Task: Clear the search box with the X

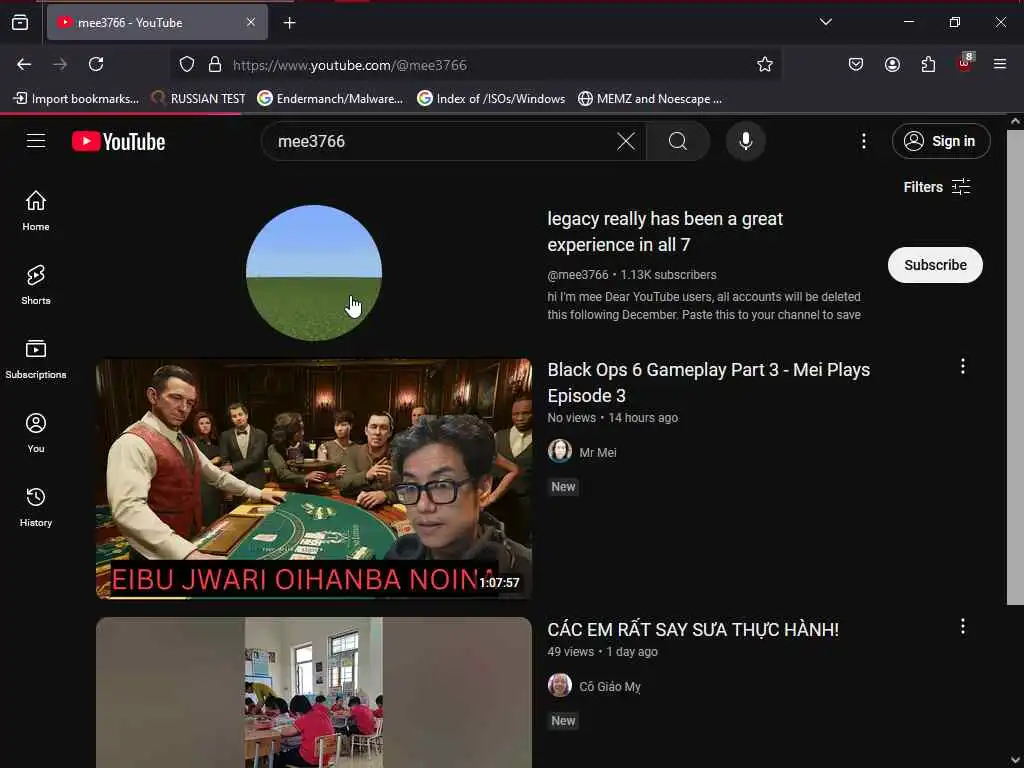Action: (x=626, y=141)
